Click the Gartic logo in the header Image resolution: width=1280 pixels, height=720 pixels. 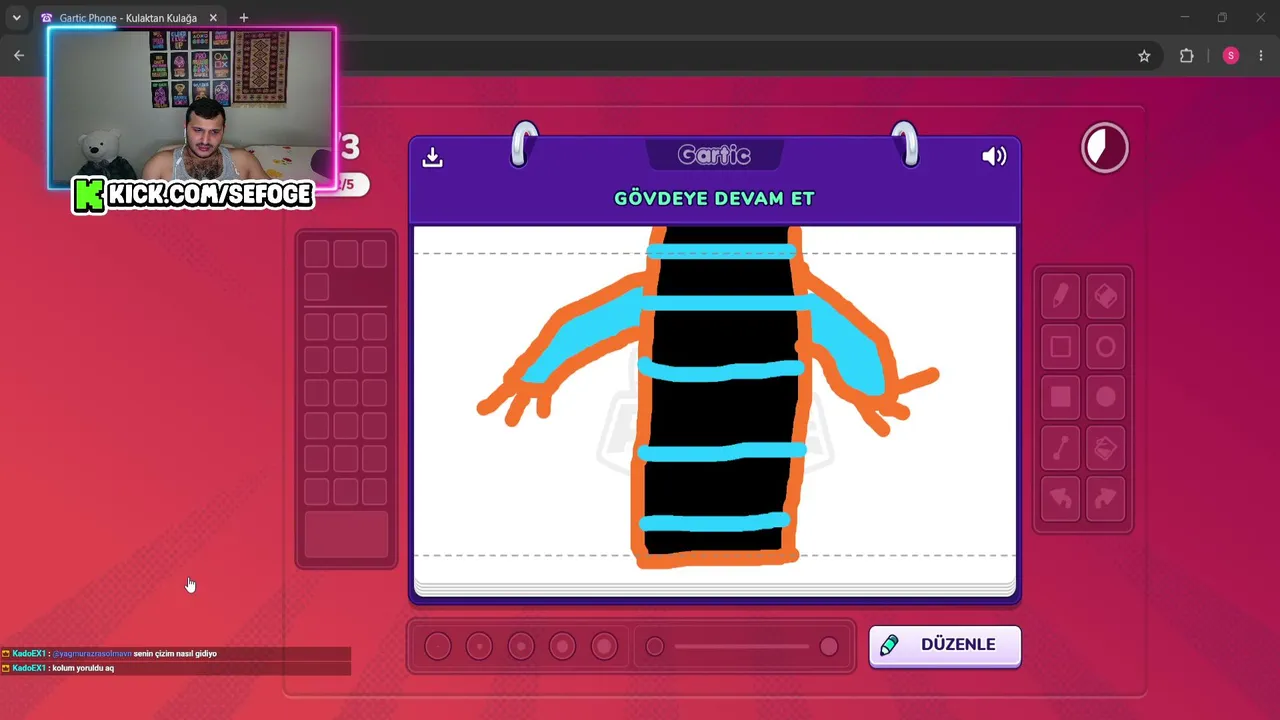click(x=714, y=155)
